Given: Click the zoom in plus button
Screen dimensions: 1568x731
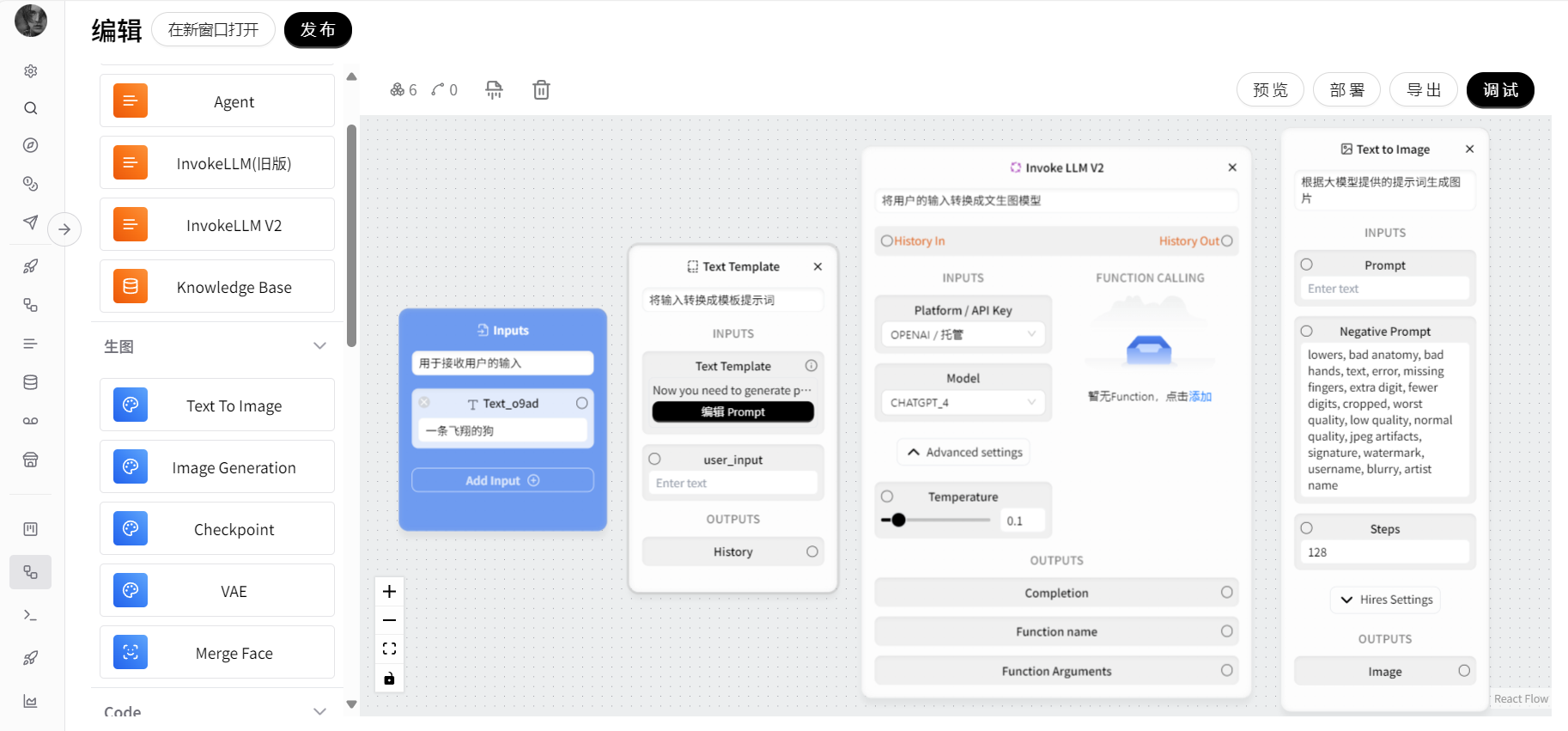Looking at the screenshot, I should click(389, 591).
